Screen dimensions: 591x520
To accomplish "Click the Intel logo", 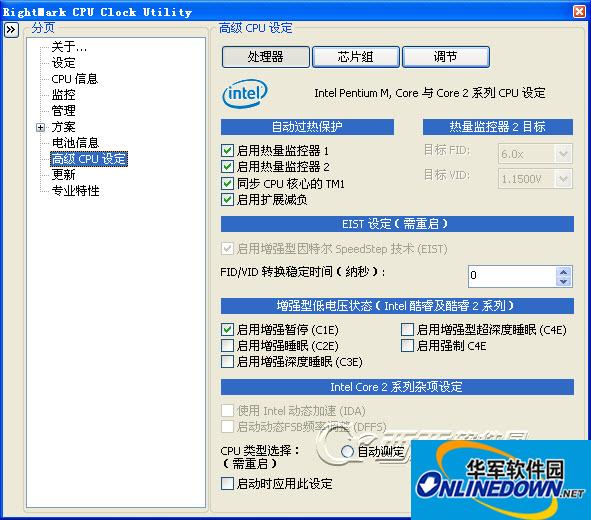I will point(245,93).
